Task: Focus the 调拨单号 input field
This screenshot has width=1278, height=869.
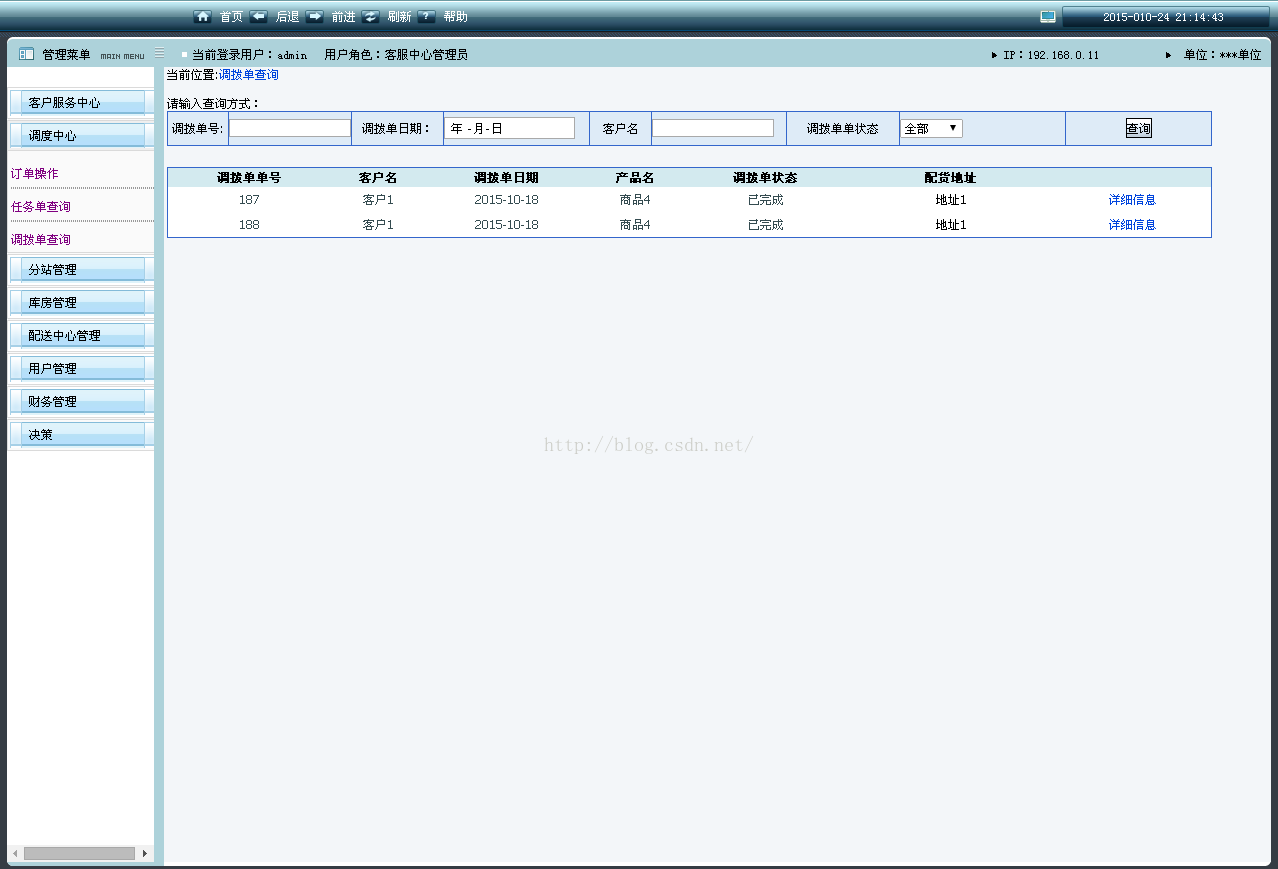Action: click(290, 128)
